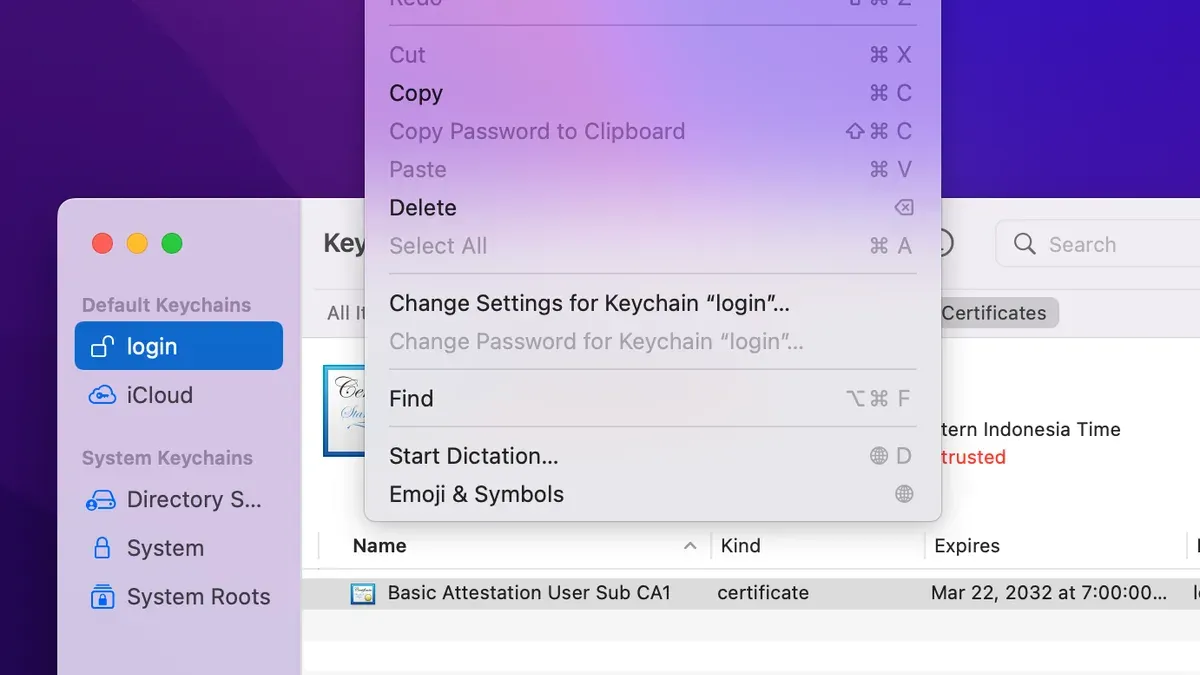Choose Find from the menu

653,398
